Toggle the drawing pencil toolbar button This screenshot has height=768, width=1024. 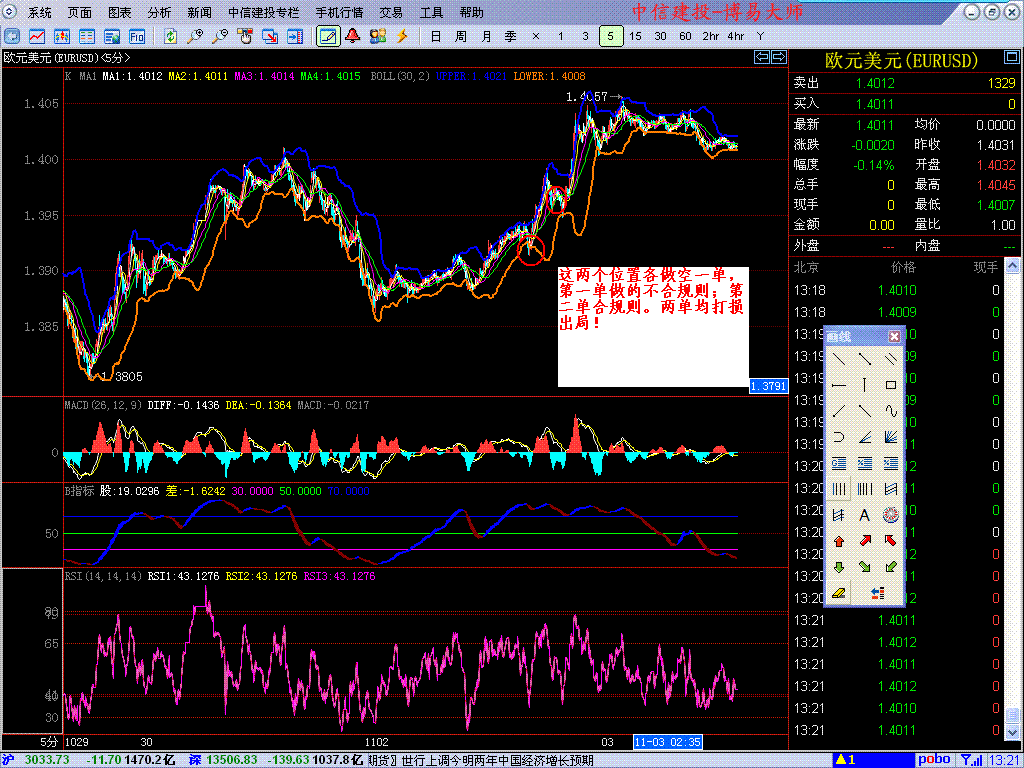(x=326, y=36)
